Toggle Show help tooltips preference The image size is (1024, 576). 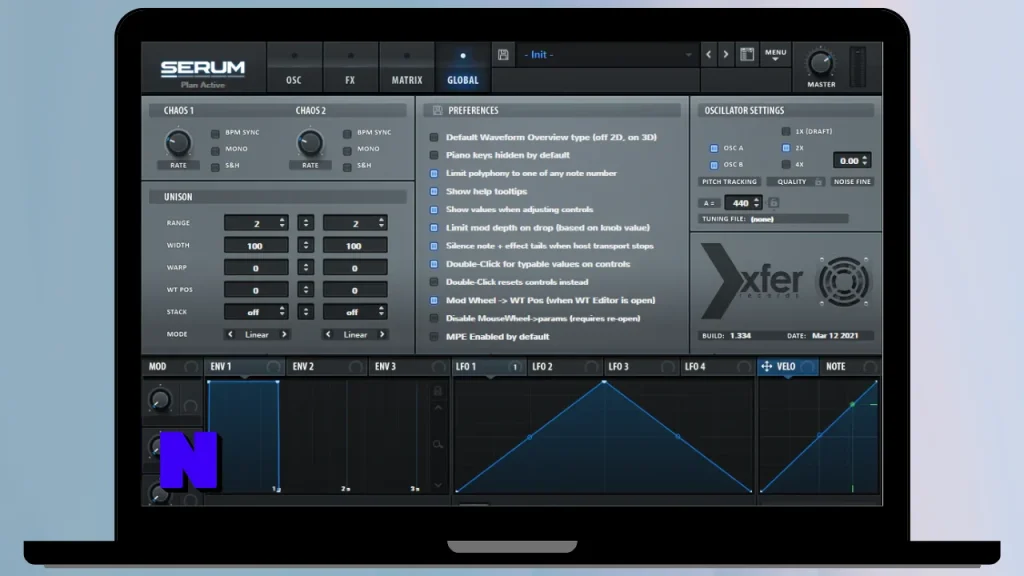point(434,192)
